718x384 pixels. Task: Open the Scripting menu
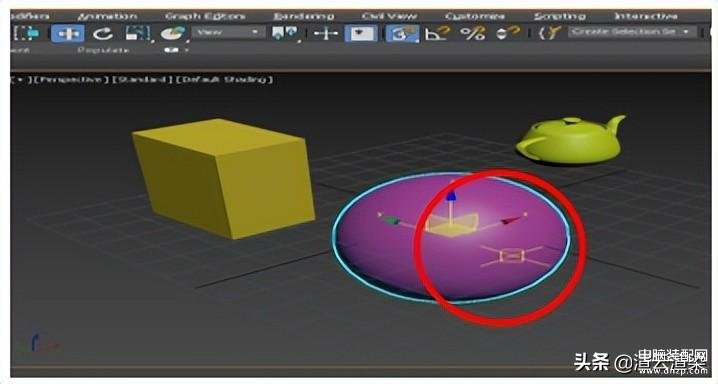pyautogui.click(x=560, y=16)
